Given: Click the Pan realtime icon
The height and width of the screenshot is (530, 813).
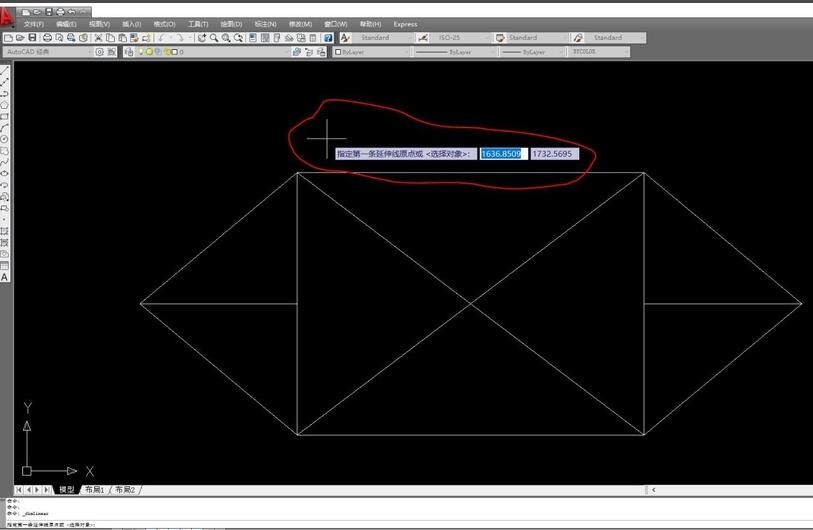Looking at the screenshot, I should tap(202, 38).
